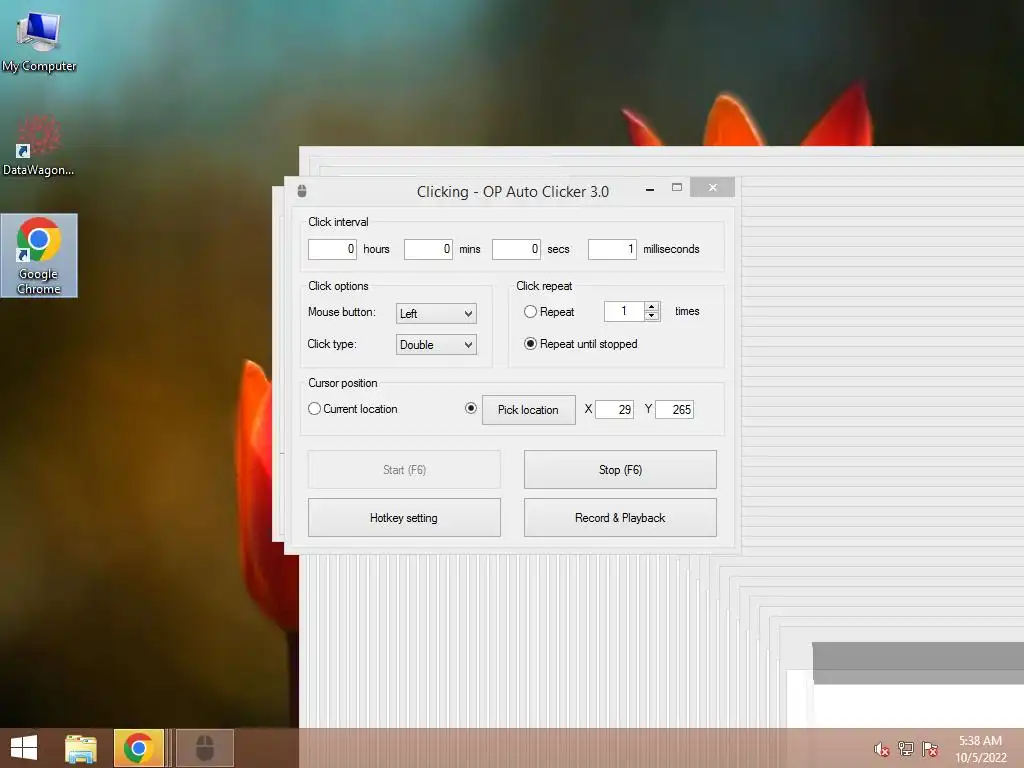Click the Stop (F6) button
Viewport: 1024px width, 768px height.
click(620, 470)
